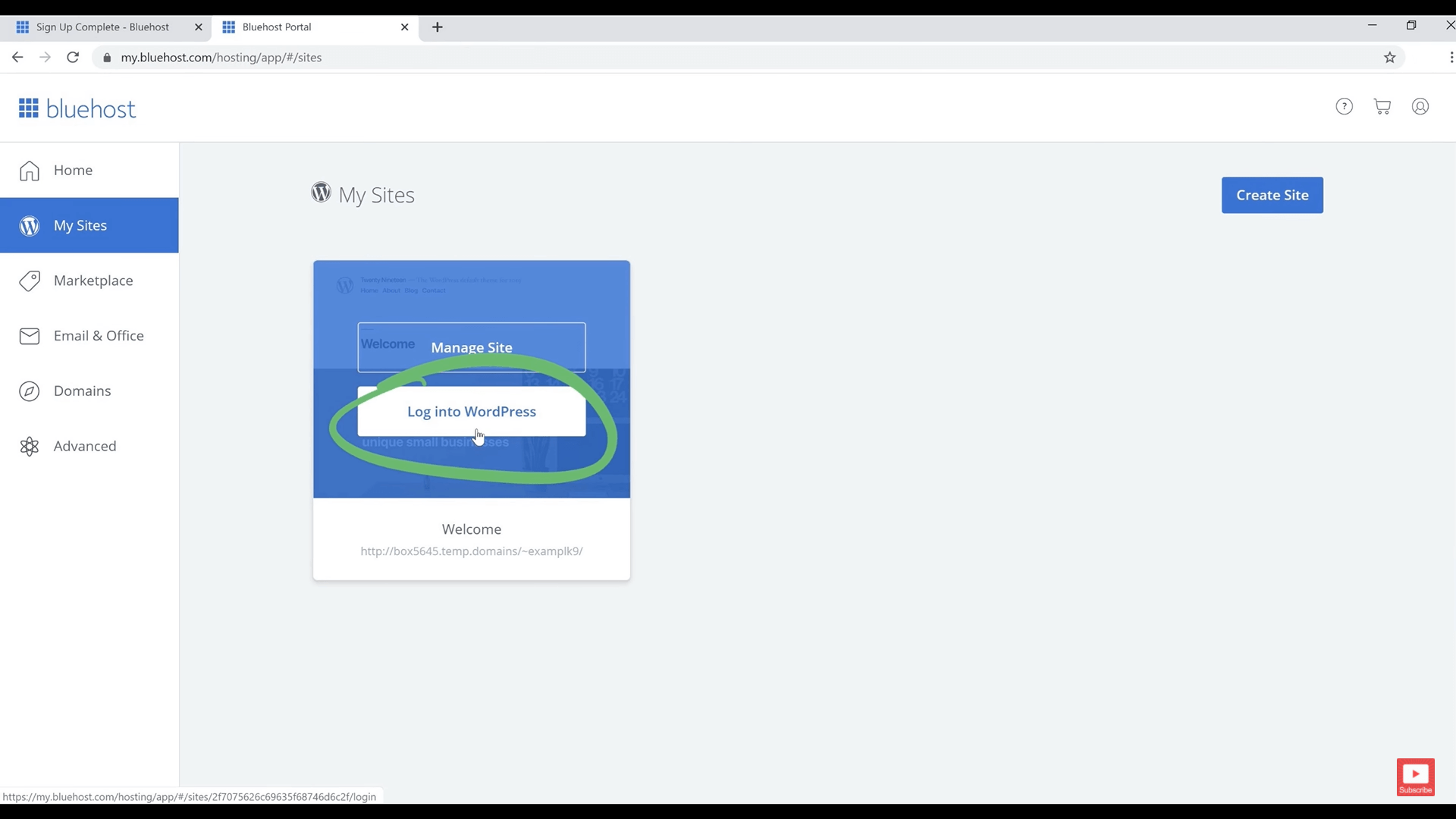
Task: Open a new browser tab
Action: click(438, 27)
